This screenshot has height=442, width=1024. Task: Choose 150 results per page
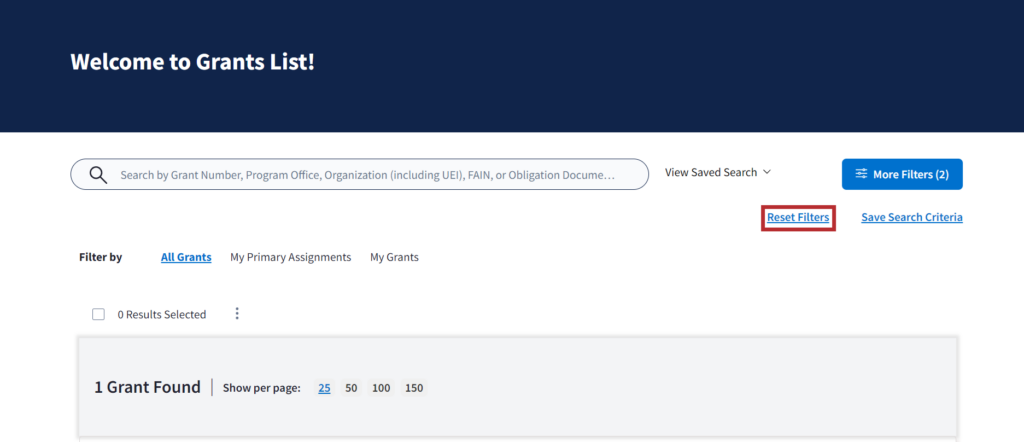click(x=414, y=388)
